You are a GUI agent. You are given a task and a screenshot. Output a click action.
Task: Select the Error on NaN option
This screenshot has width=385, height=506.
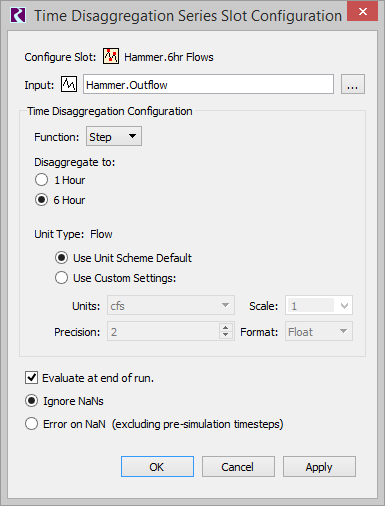coord(31,424)
